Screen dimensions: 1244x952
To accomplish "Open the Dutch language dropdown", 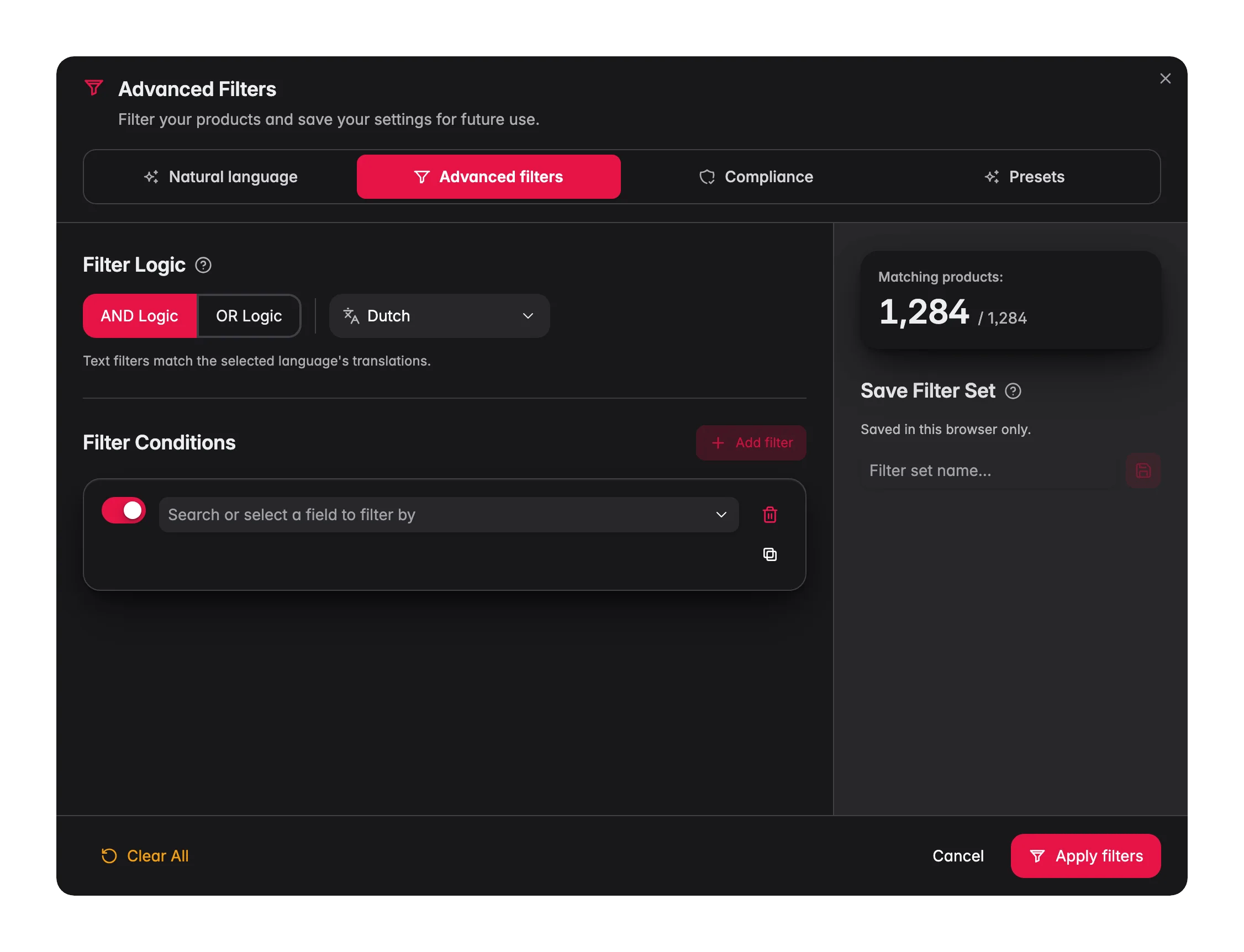I will click(439, 316).
